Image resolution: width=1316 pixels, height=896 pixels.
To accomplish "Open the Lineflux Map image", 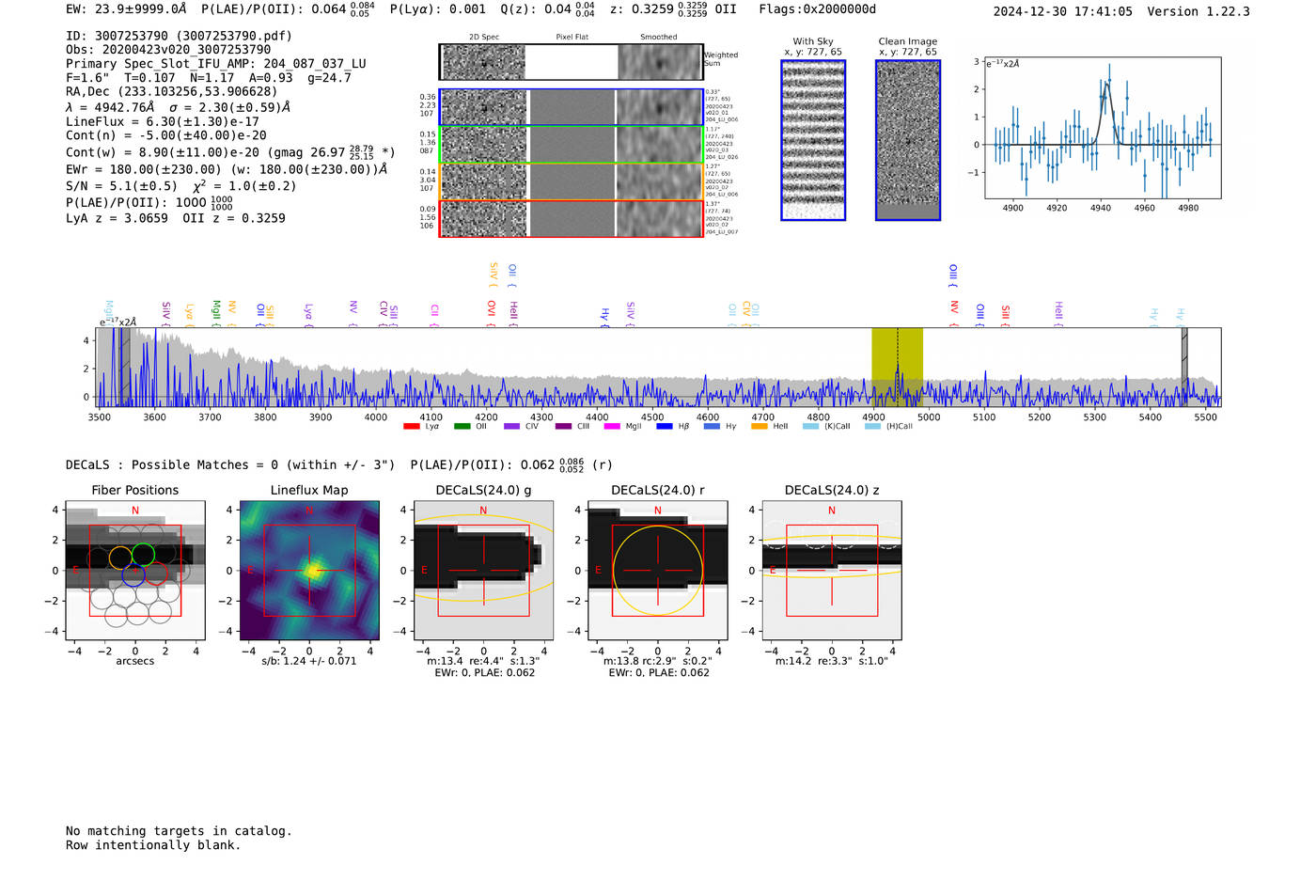I will (309, 571).
